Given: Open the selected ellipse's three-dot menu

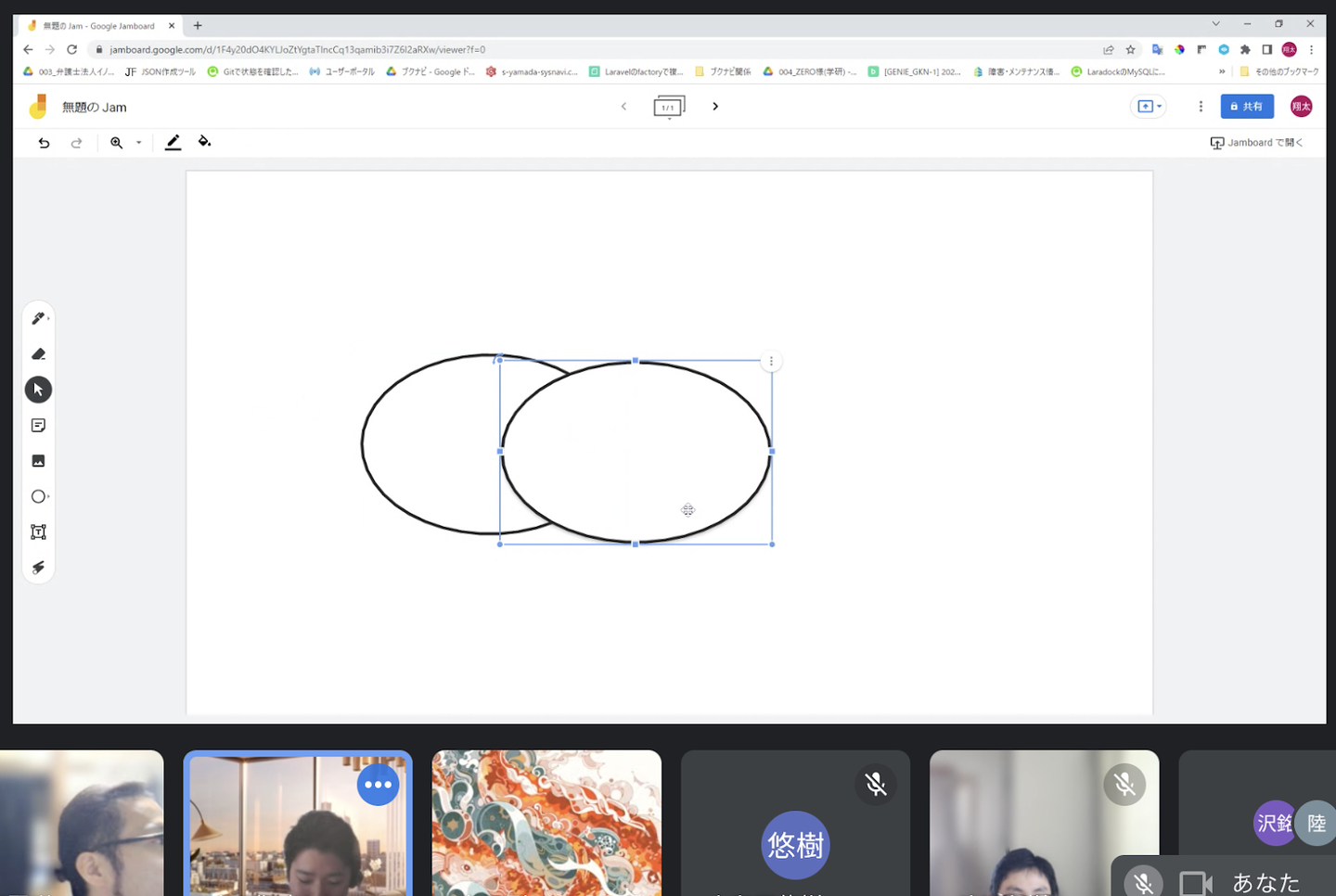Looking at the screenshot, I should pyautogui.click(x=771, y=362).
